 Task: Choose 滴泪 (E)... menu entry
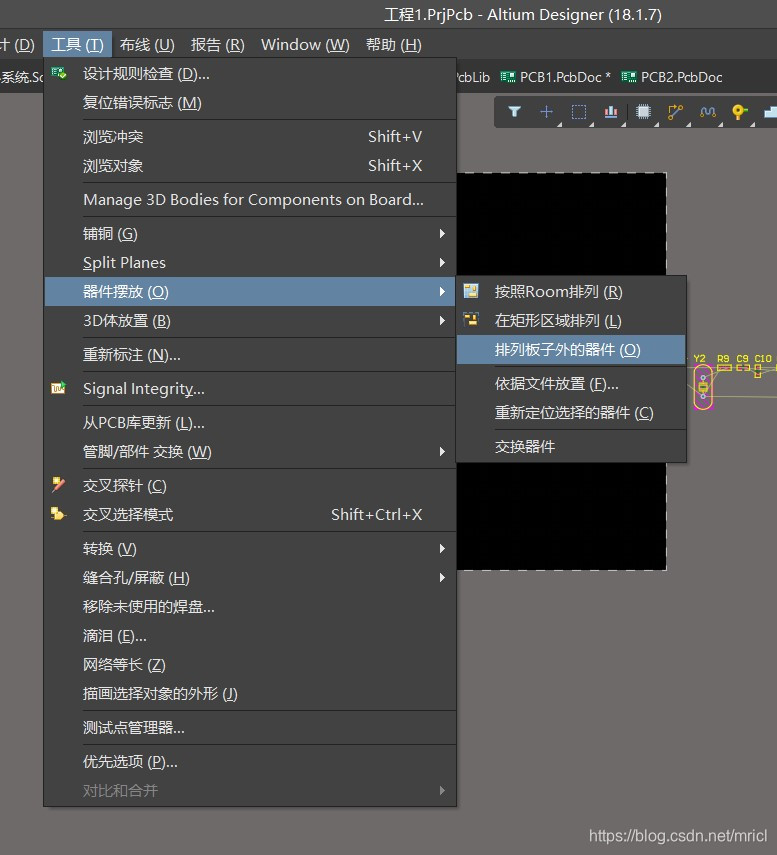[x=250, y=636]
